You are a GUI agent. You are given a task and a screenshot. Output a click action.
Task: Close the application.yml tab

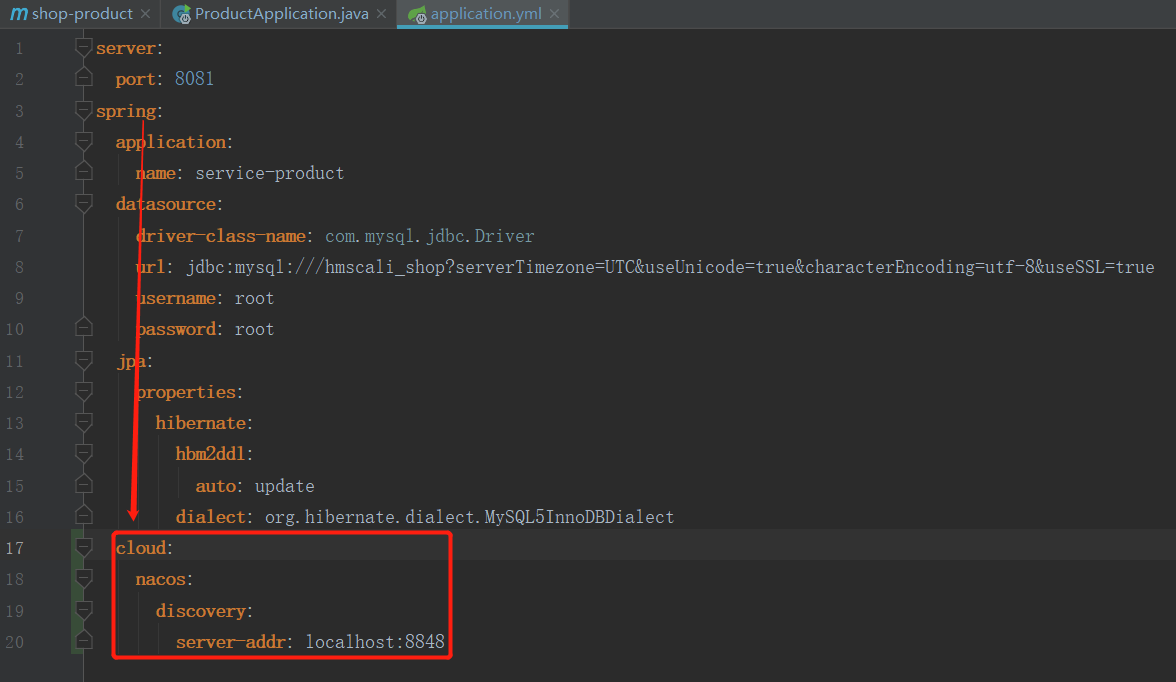[x=554, y=14]
